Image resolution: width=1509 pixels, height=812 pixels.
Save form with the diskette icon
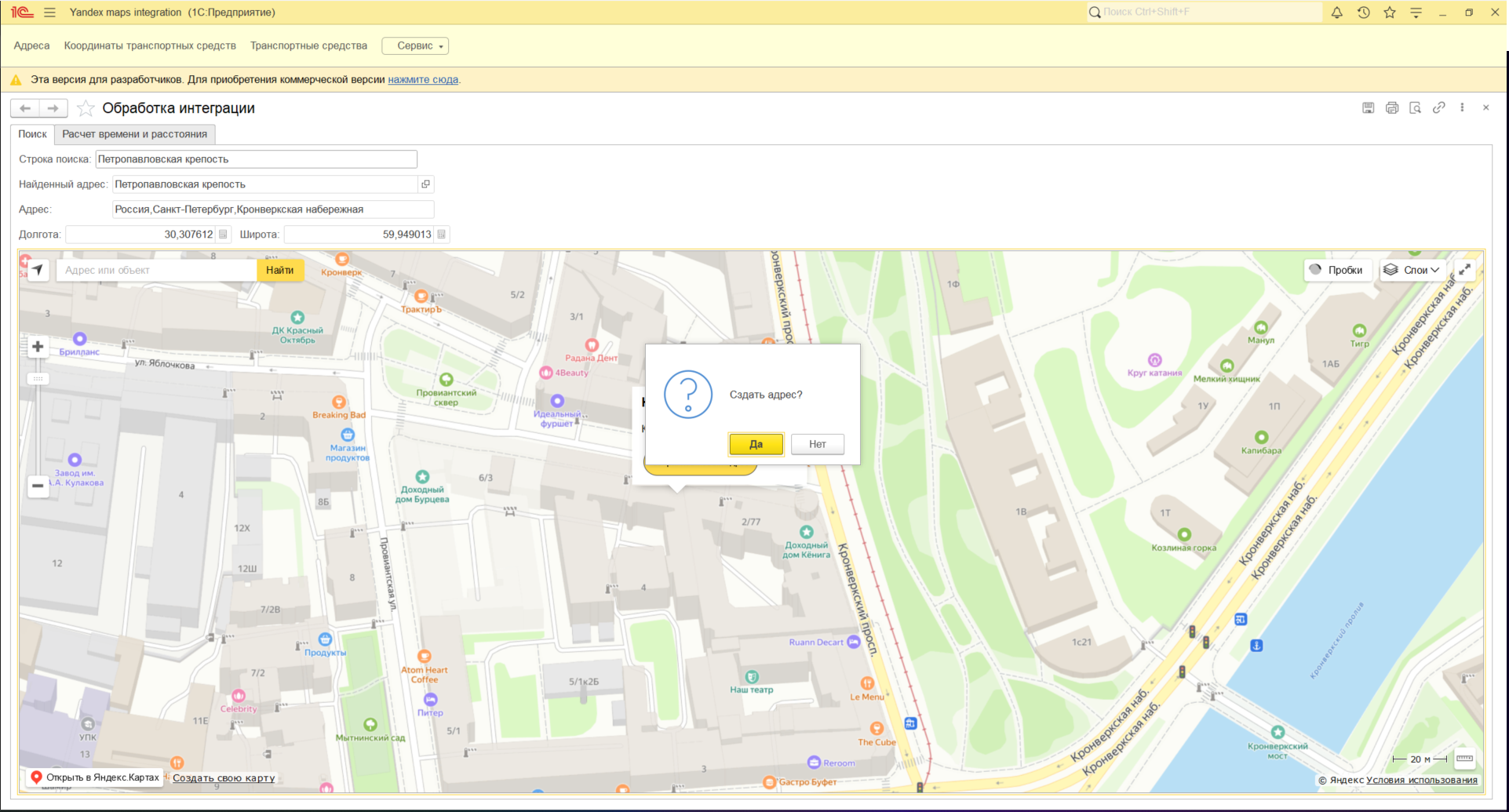pyautogui.click(x=1368, y=107)
